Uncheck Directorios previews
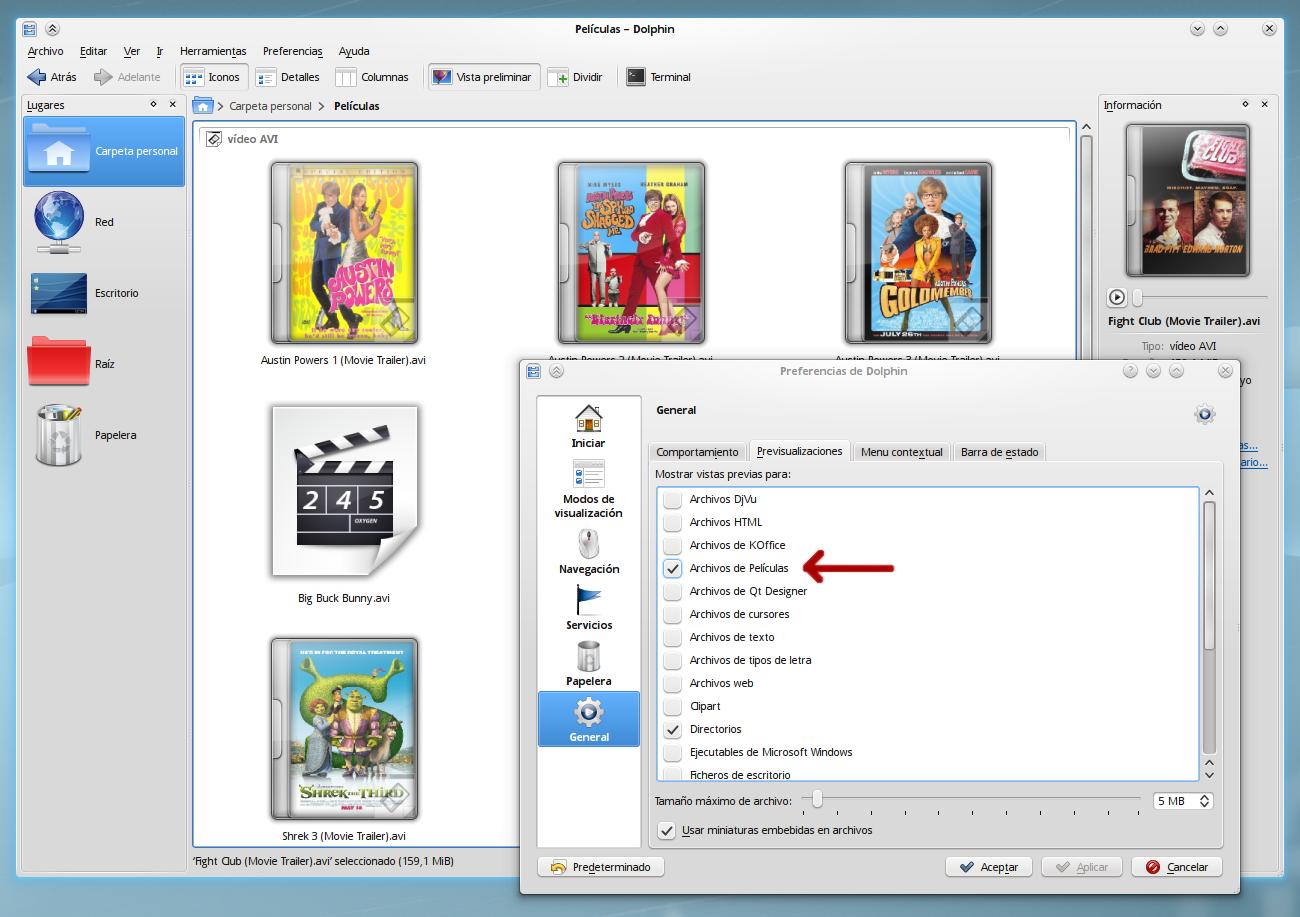Image resolution: width=1300 pixels, height=917 pixels. pyautogui.click(x=673, y=729)
